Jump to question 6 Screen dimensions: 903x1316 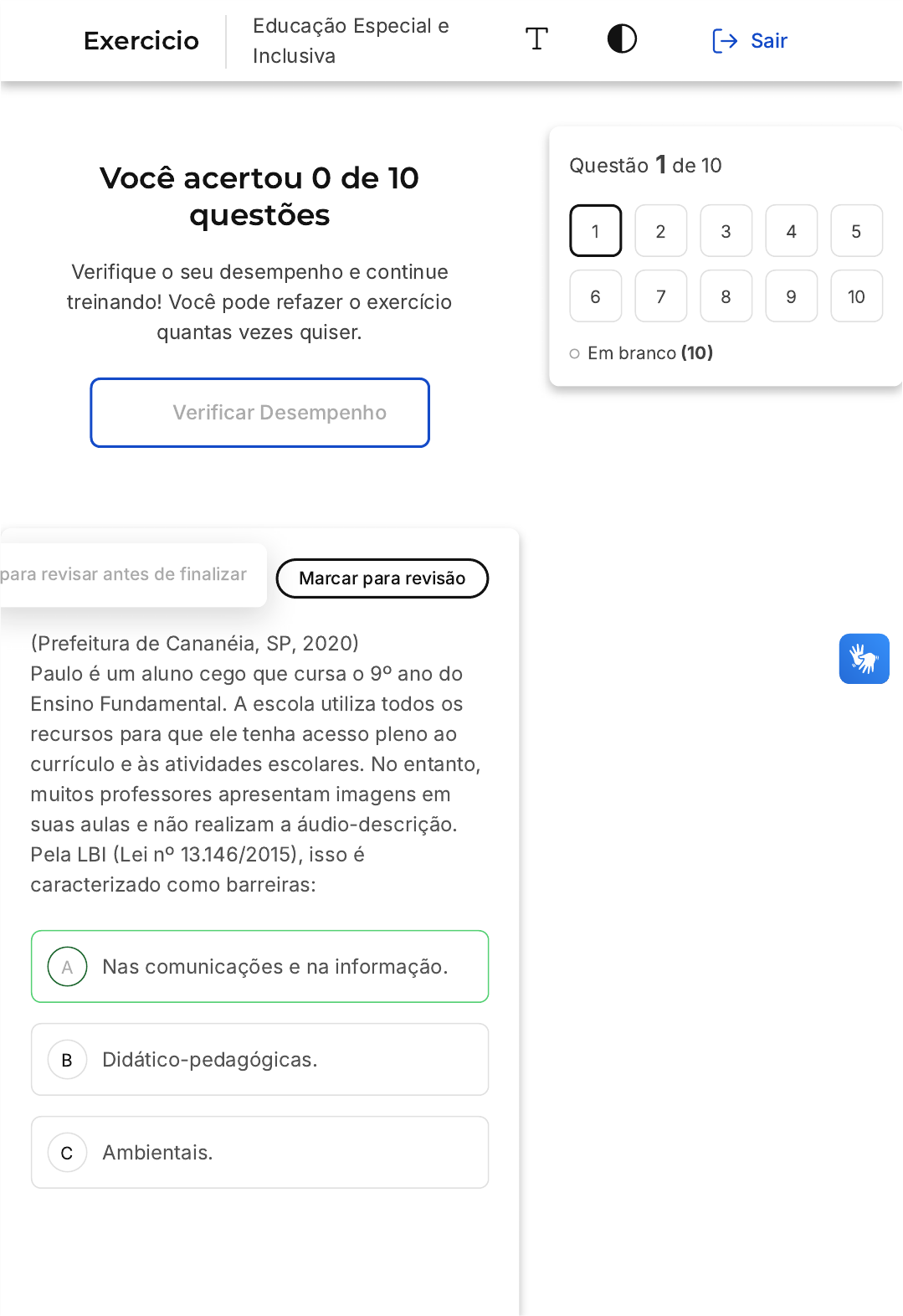pyautogui.click(x=595, y=296)
